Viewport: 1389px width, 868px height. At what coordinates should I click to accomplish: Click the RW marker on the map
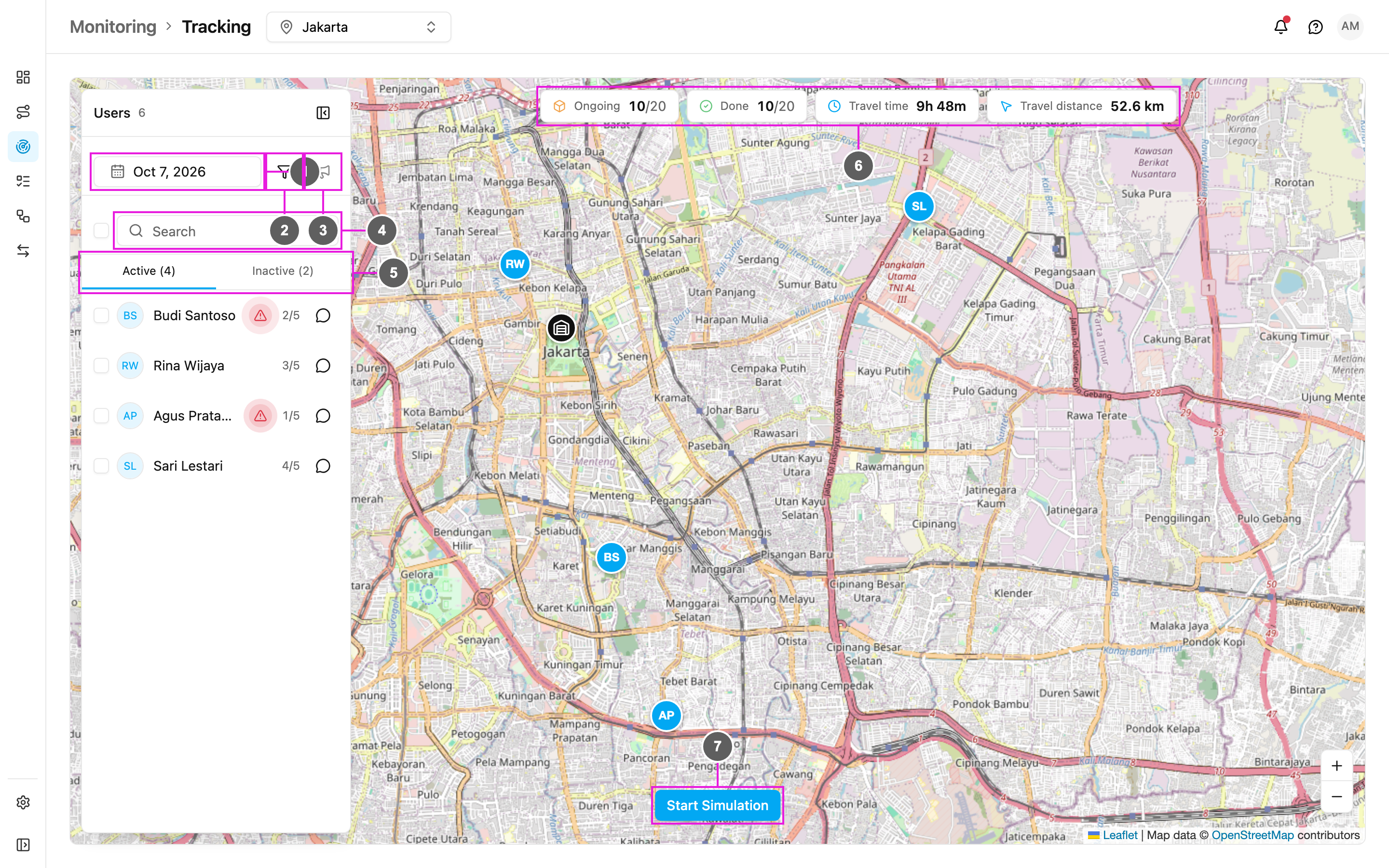tap(515, 264)
